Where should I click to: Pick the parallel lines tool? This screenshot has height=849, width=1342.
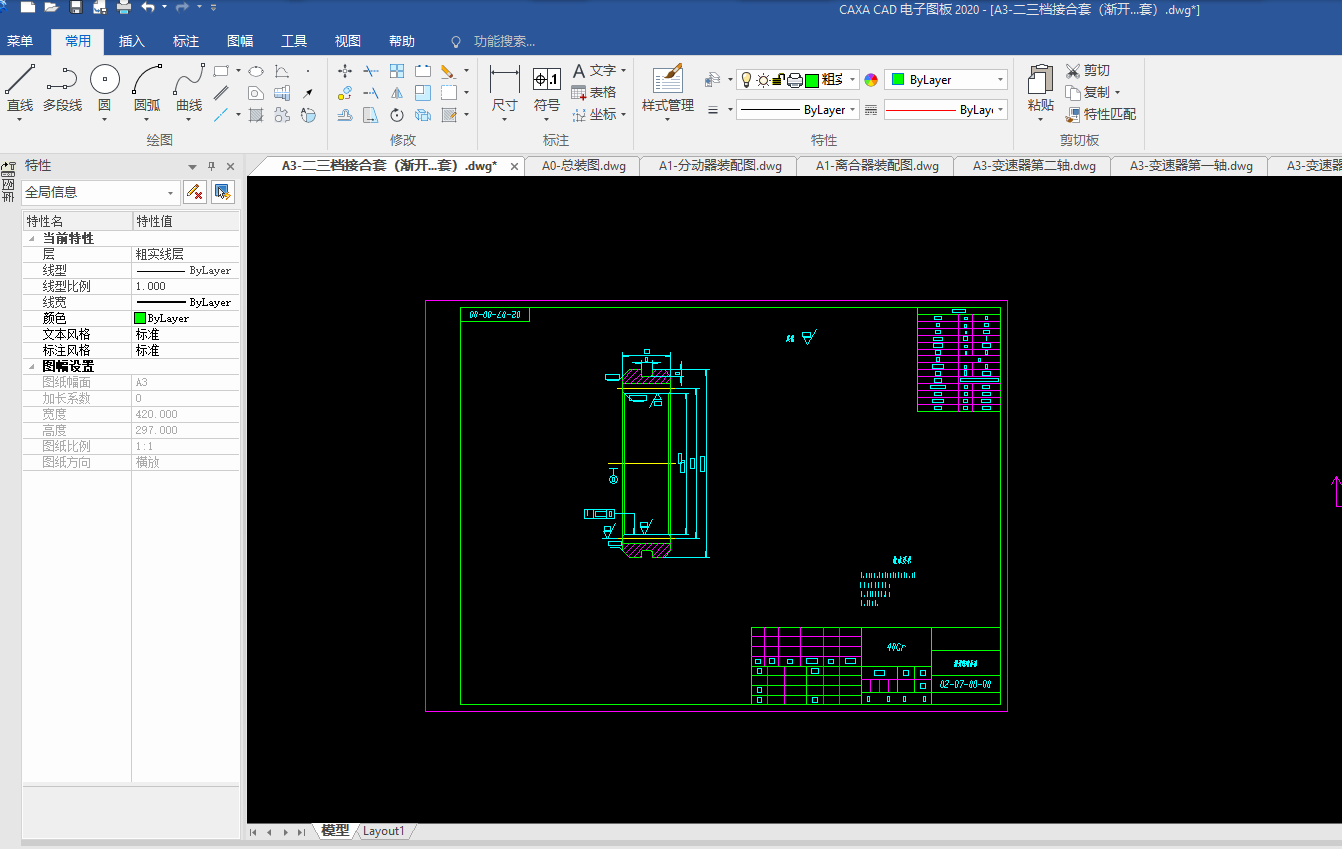pos(221,93)
